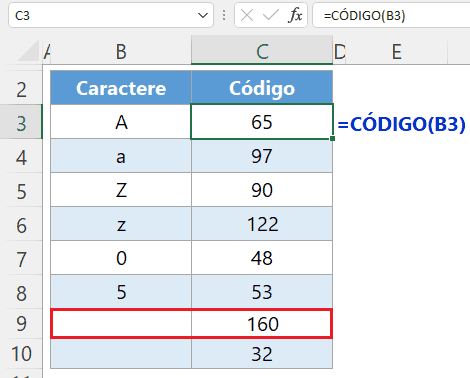The height and width of the screenshot is (378, 470).
Task: Select row 4 header
Action: (x=21, y=157)
